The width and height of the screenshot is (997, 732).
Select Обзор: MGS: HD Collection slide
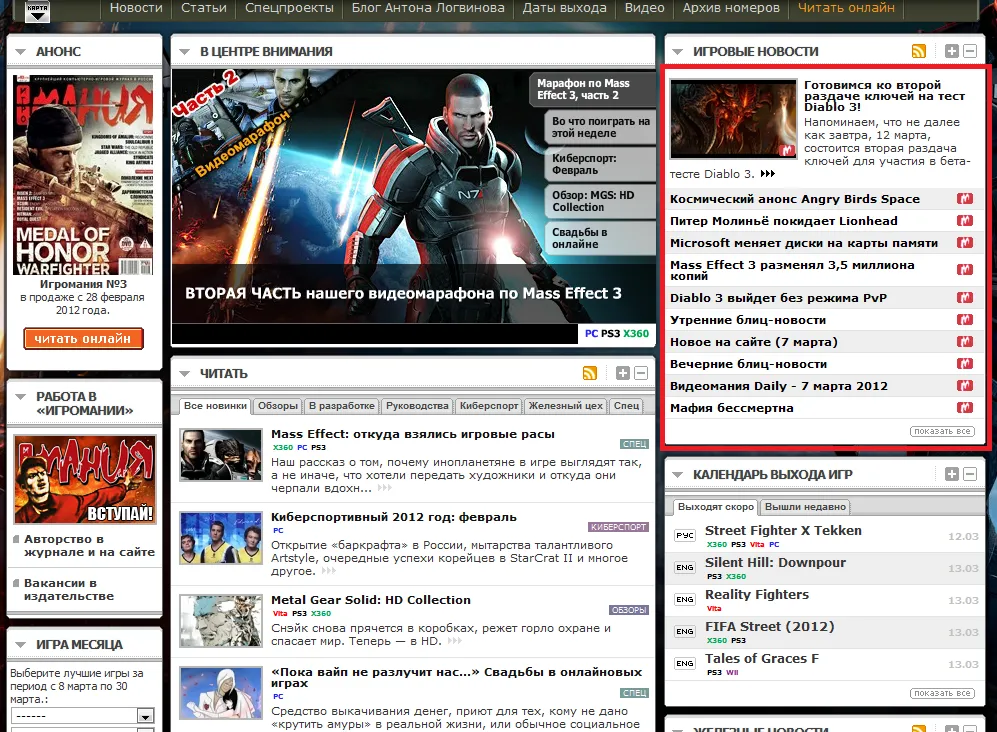pyautogui.click(x=592, y=201)
